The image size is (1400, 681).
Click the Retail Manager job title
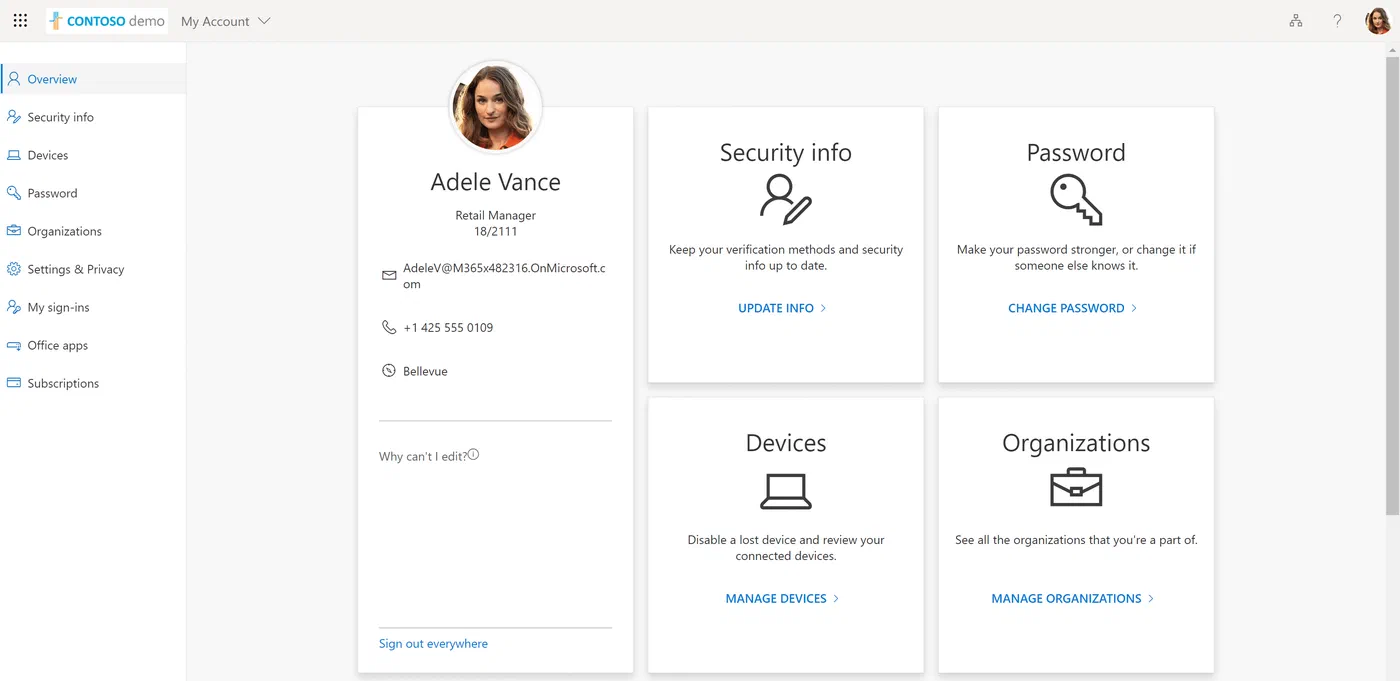point(496,215)
